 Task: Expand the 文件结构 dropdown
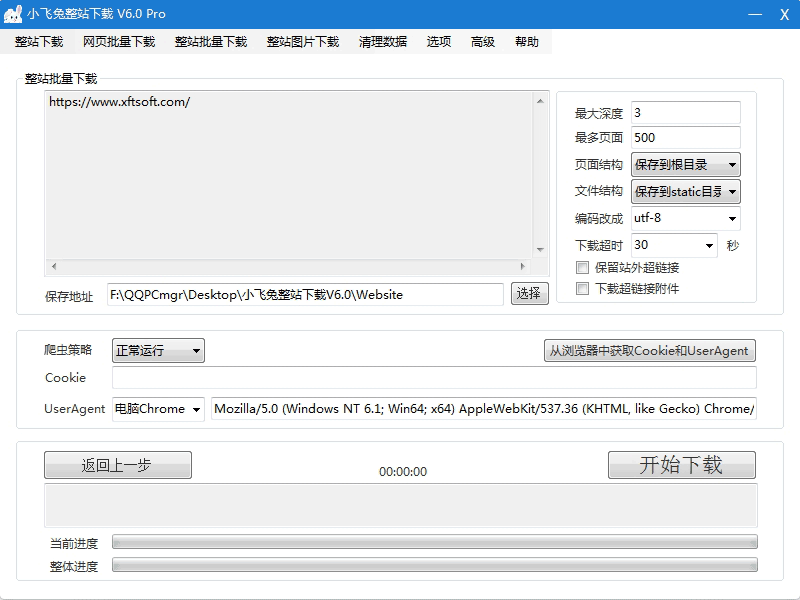click(685, 191)
